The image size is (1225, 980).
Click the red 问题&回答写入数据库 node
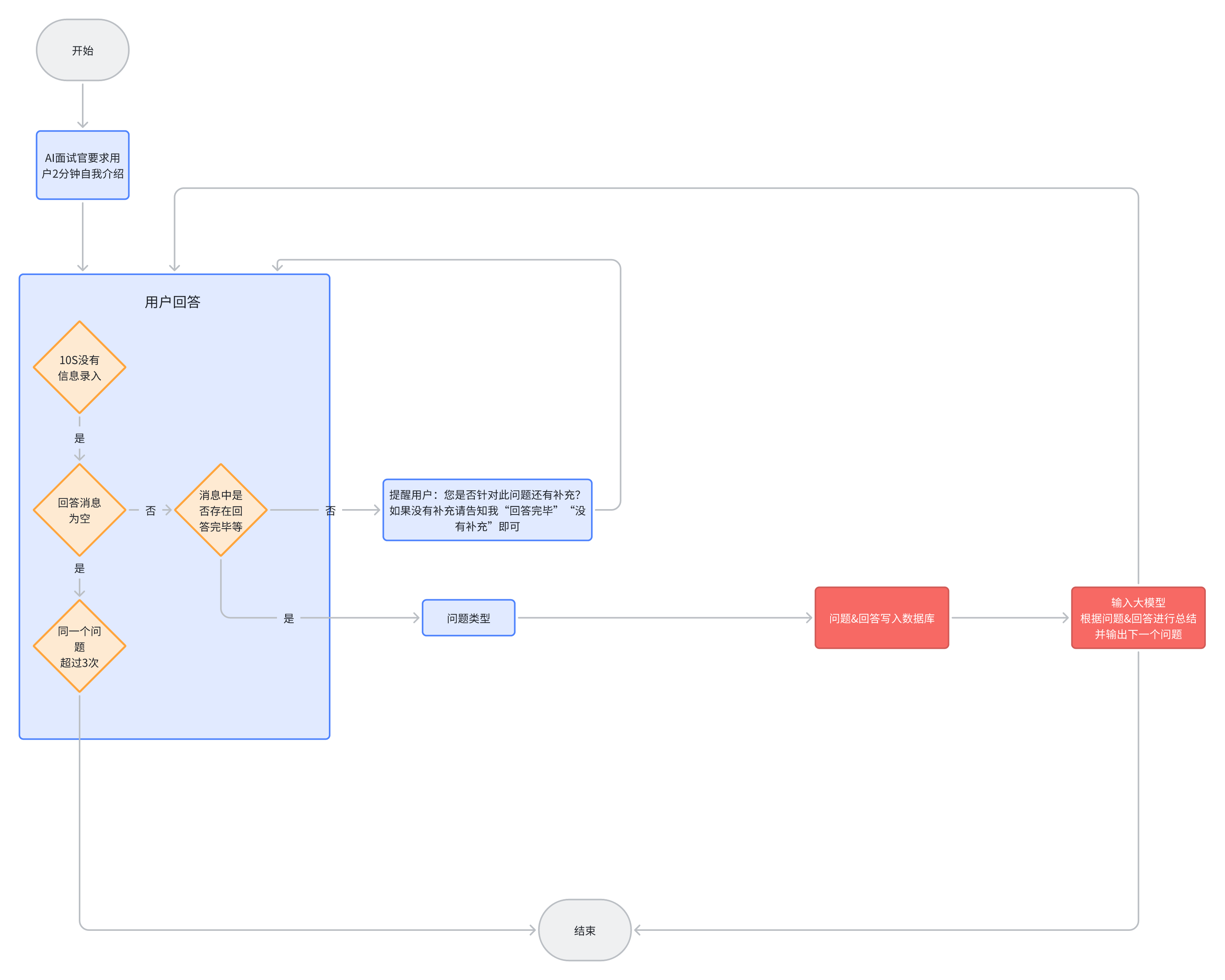(x=882, y=618)
